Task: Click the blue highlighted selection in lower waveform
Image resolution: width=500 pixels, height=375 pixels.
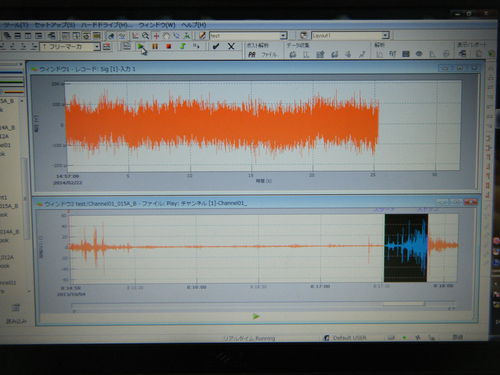Action: pos(406,248)
